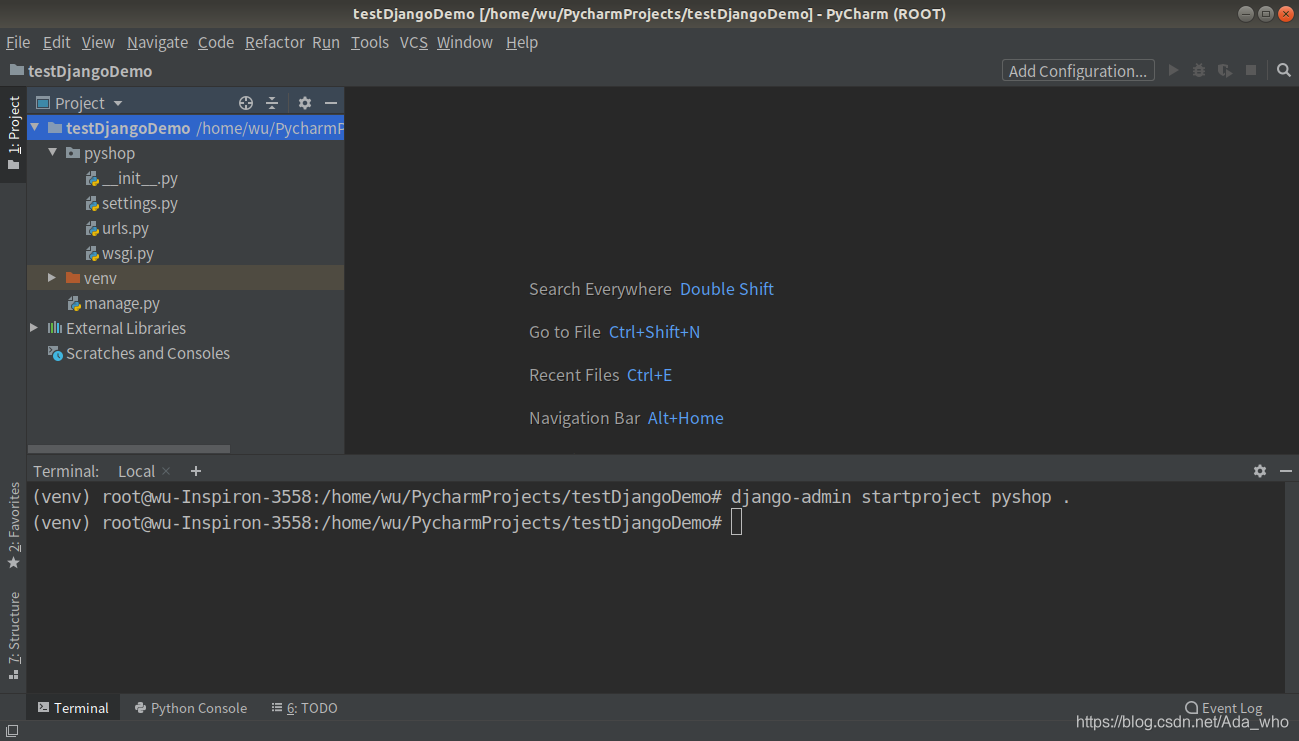
Task: Click the Locate/Scroll from Source crosshair icon
Action: point(246,103)
